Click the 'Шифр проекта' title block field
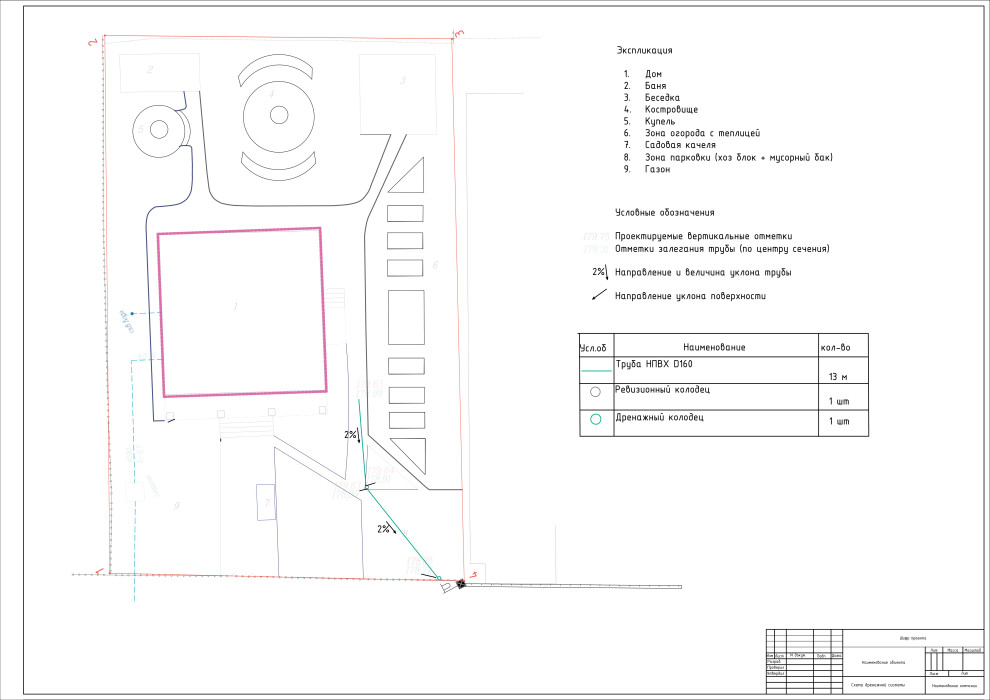Viewport: 990px width, 700px height. (911, 638)
